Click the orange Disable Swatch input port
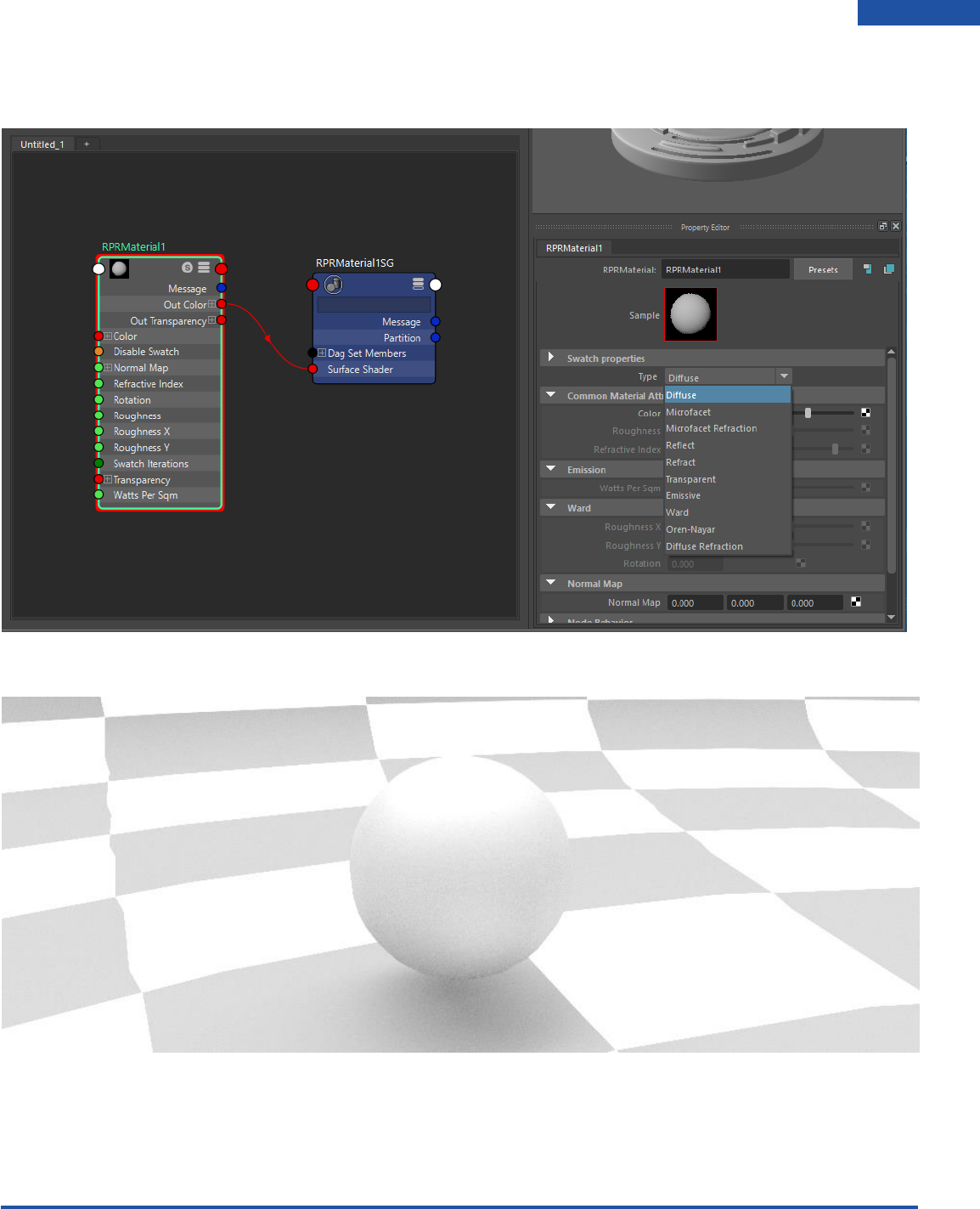 99,352
